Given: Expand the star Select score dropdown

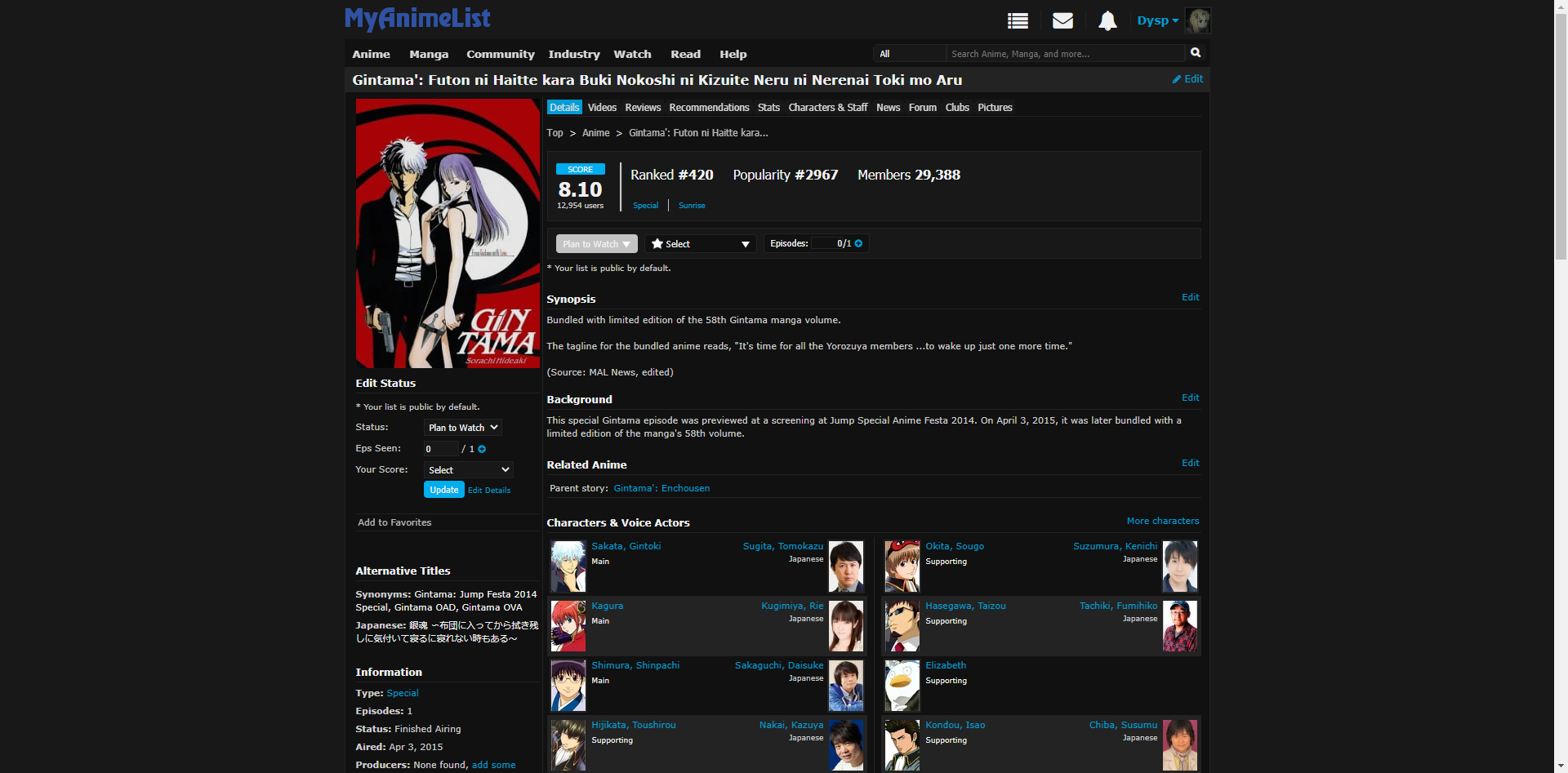Looking at the screenshot, I should 701,244.
